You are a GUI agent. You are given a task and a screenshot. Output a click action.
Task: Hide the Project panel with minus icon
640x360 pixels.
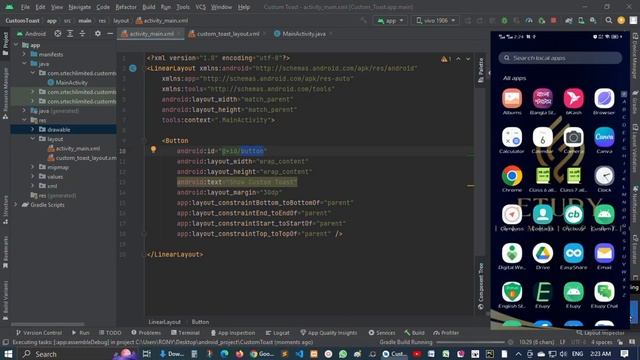110,33
